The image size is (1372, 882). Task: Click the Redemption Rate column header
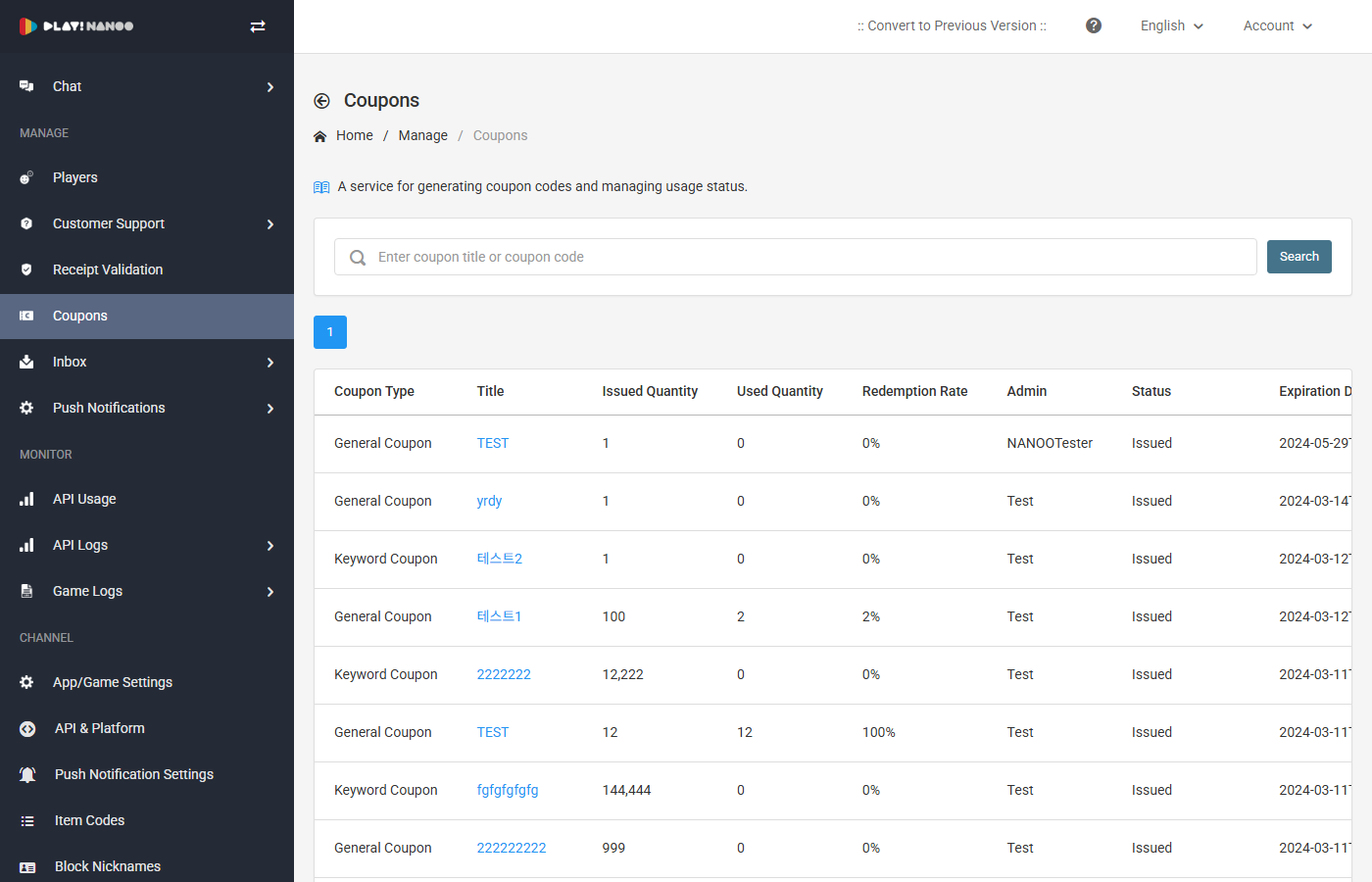pyautogui.click(x=915, y=391)
